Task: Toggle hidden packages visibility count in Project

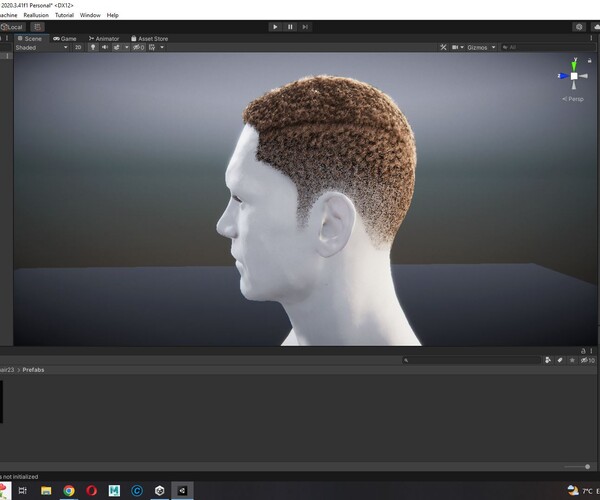Action: coord(587,360)
